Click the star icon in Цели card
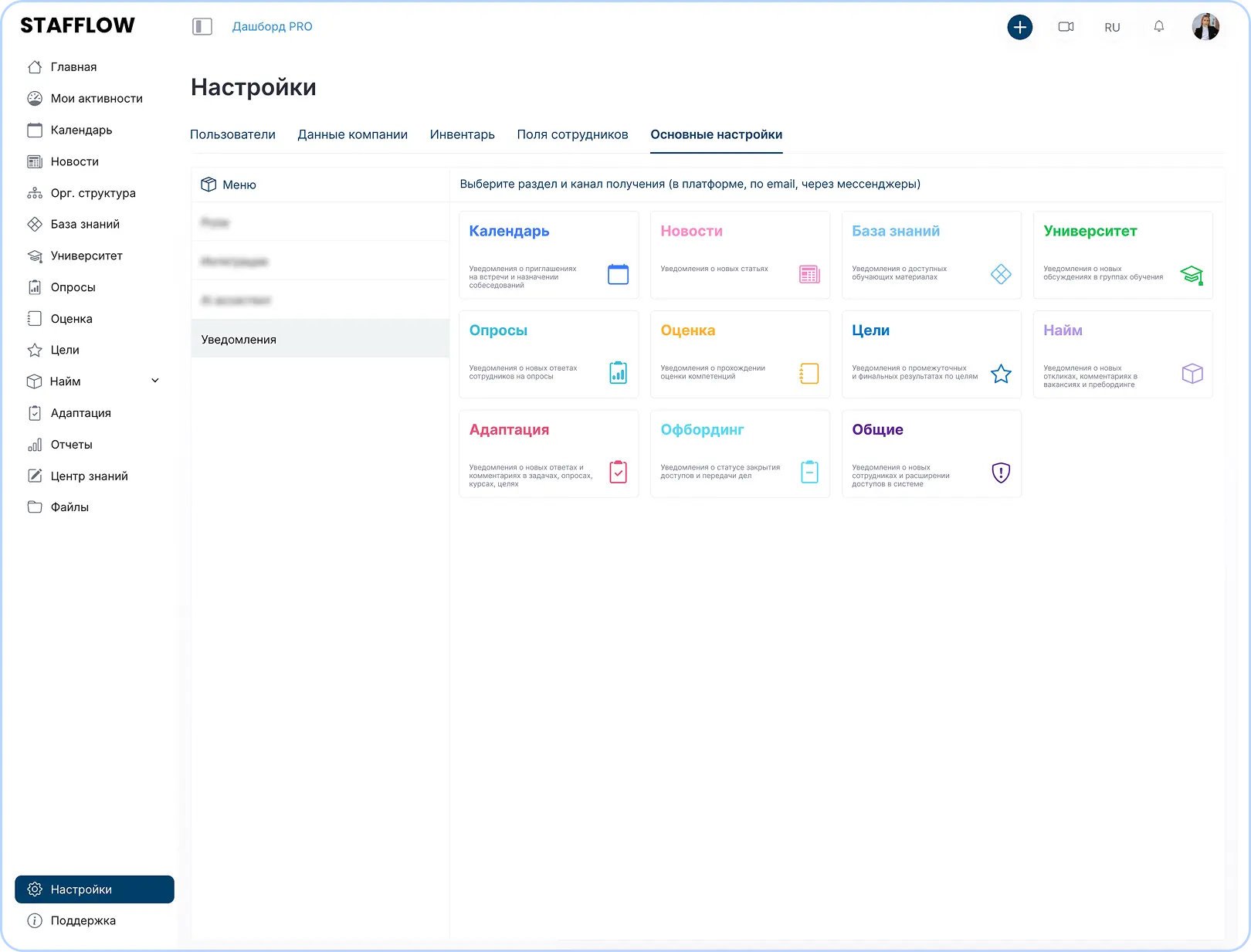 pos(1001,374)
